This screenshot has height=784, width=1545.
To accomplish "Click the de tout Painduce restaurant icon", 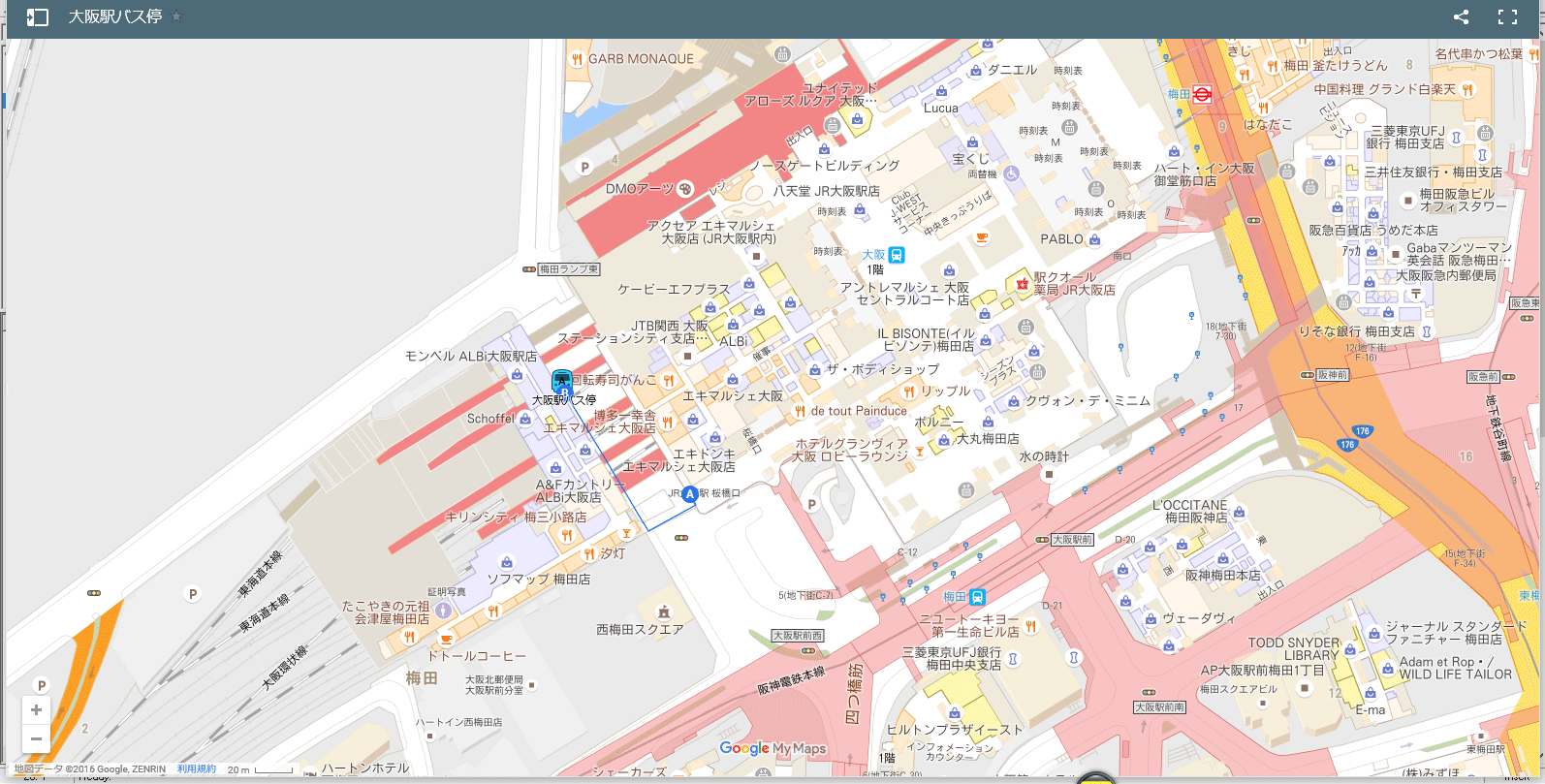I will point(800,411).
